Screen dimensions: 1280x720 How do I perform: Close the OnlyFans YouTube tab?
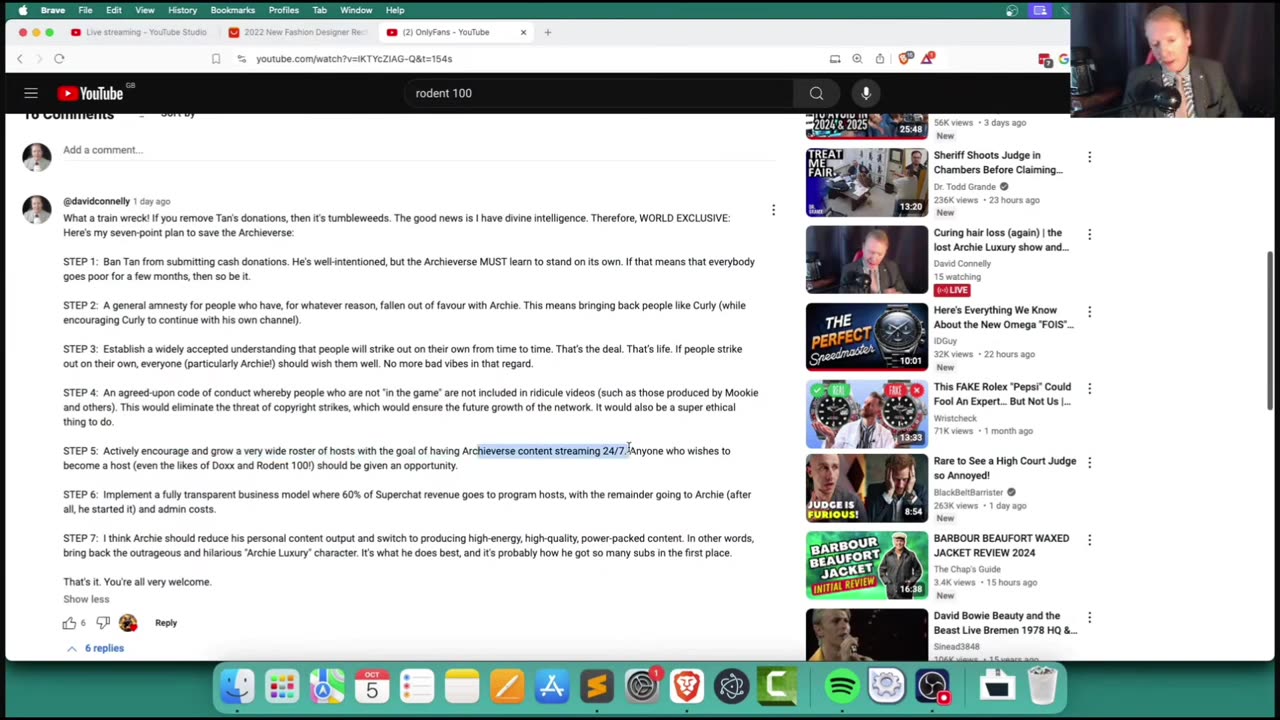click(x=523, y=32)
